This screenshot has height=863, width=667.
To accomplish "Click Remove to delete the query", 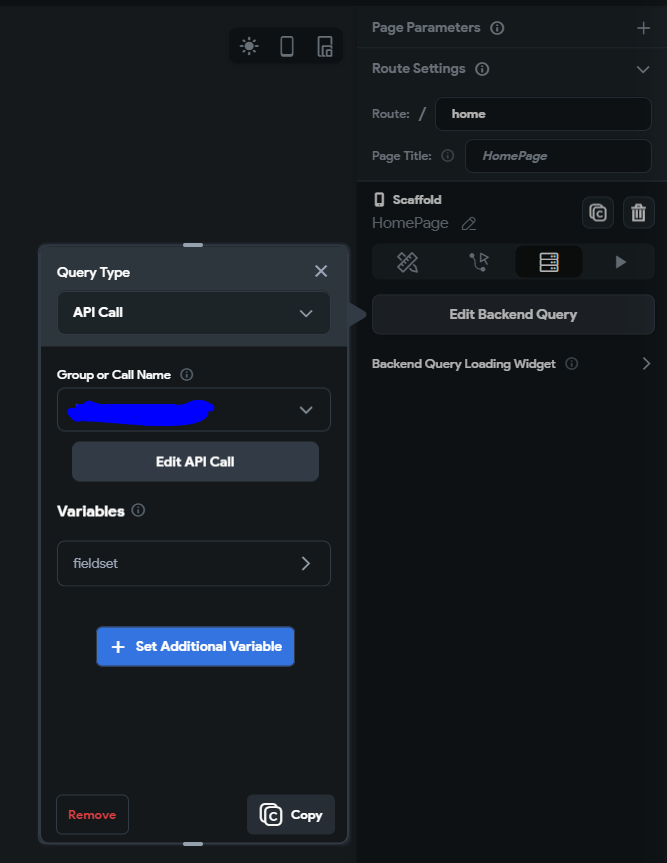I will [x=92, y=814].
